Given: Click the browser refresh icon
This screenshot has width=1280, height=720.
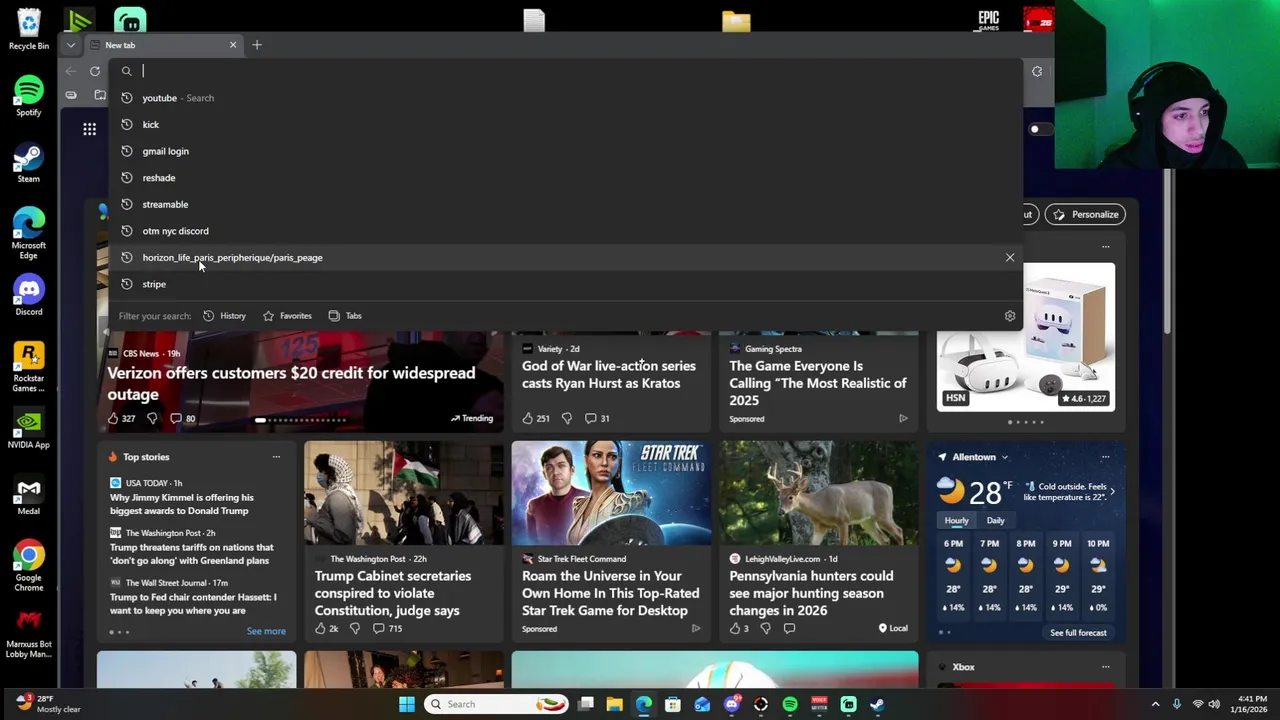Looking at the screenshot, I should tap(95, 71).
